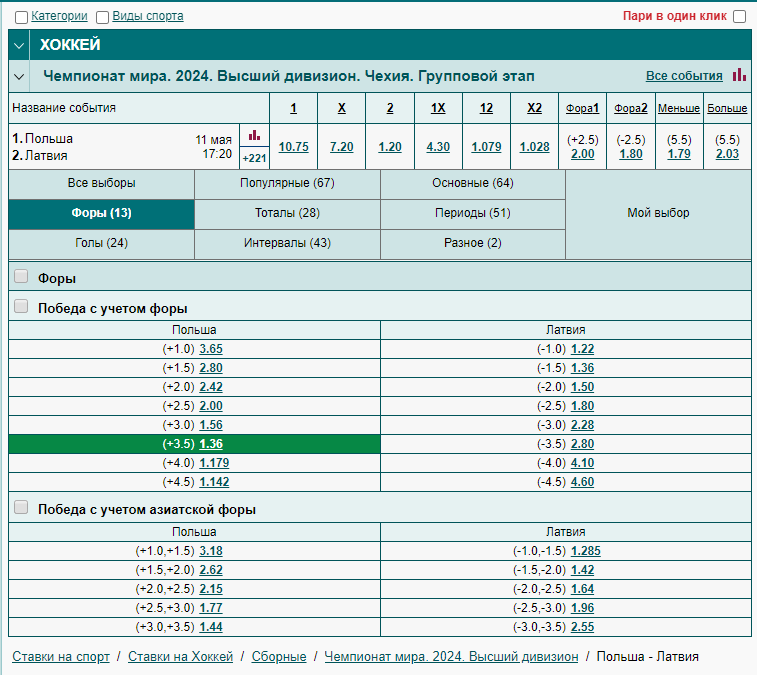Select over 5.5 total odds 2.03

[x=727, y=154]
